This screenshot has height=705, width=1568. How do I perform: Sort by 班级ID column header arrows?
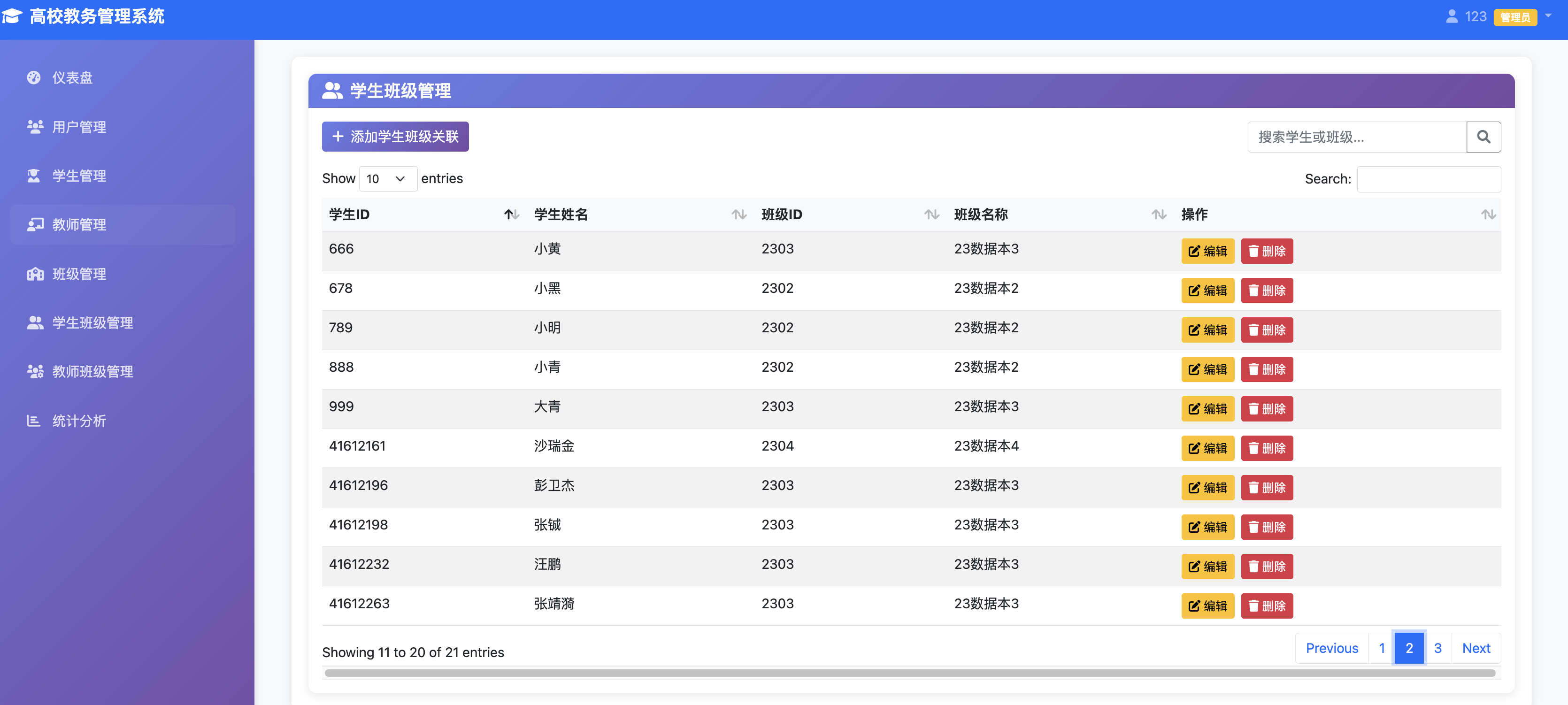click(930, 215)
